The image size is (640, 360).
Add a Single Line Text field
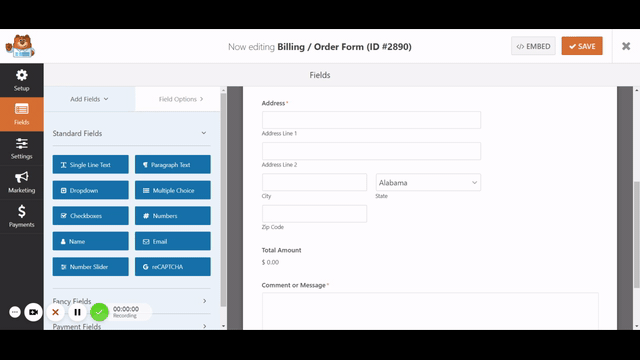(91, 164)
